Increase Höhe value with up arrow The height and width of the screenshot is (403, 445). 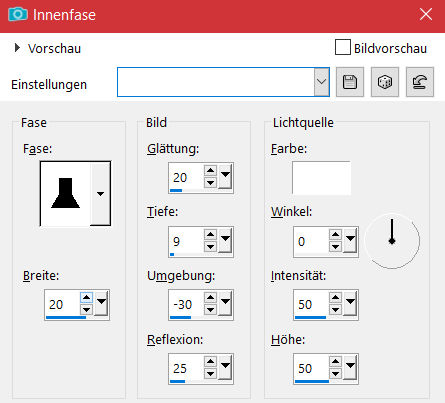[335, 362]
